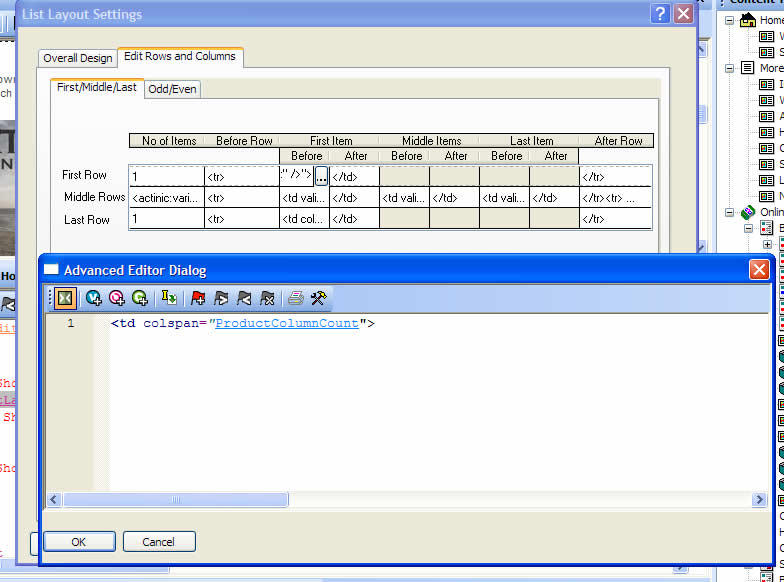The image size is (784, 582).
Task: Click the ellipsis button in First Row cell
Action: [321, 176]
